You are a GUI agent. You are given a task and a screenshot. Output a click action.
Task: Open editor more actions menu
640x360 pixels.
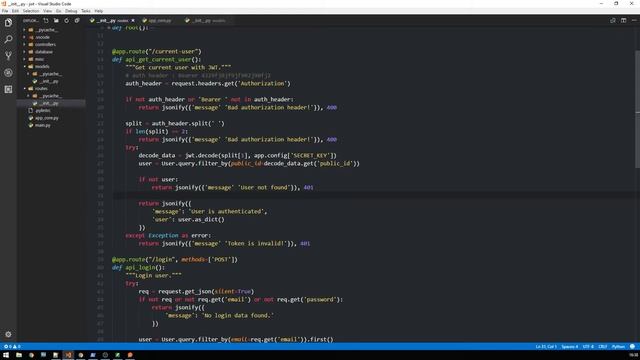pos(634,20)
